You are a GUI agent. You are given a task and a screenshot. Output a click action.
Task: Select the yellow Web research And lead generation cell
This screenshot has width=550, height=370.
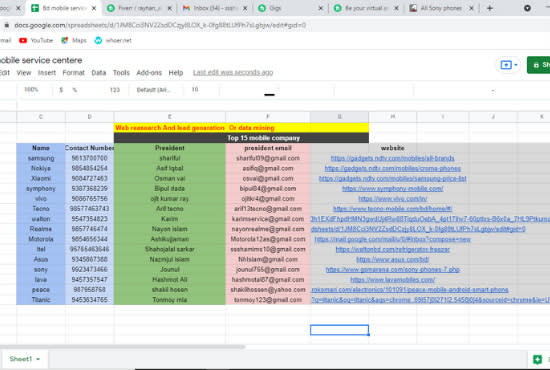click(x=241, y=128)
